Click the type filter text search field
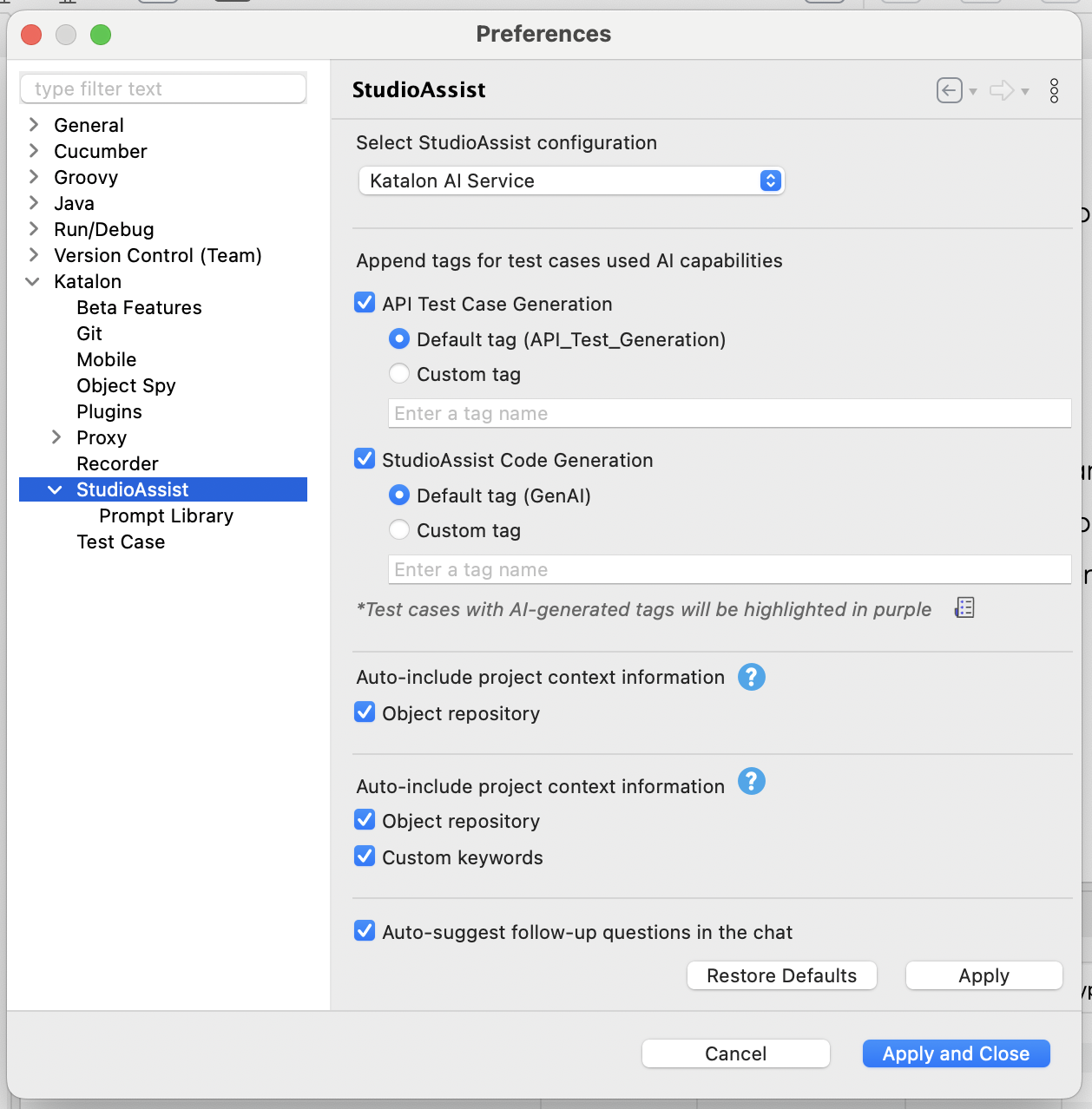This screenshot has width=1092, height=1109. pyautogui.click(x=163, y=89)
